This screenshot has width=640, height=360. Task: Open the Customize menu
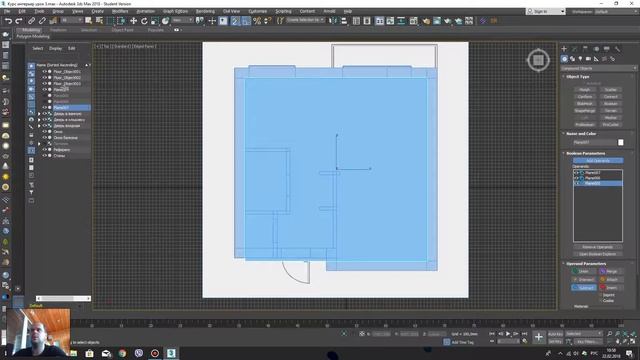point(258,11)
